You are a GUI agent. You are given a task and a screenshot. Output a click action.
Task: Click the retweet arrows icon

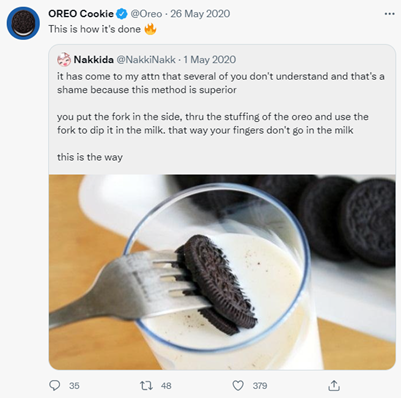pyautogui.click(x=146, y=386)
